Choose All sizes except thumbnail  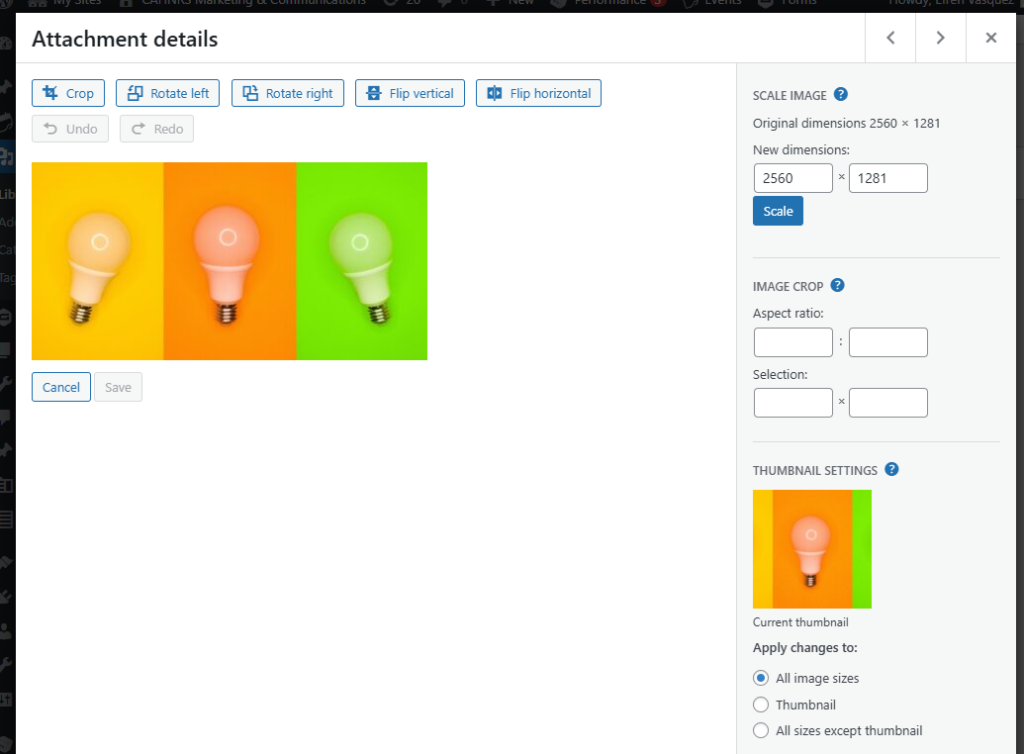(x=760, y=730)
